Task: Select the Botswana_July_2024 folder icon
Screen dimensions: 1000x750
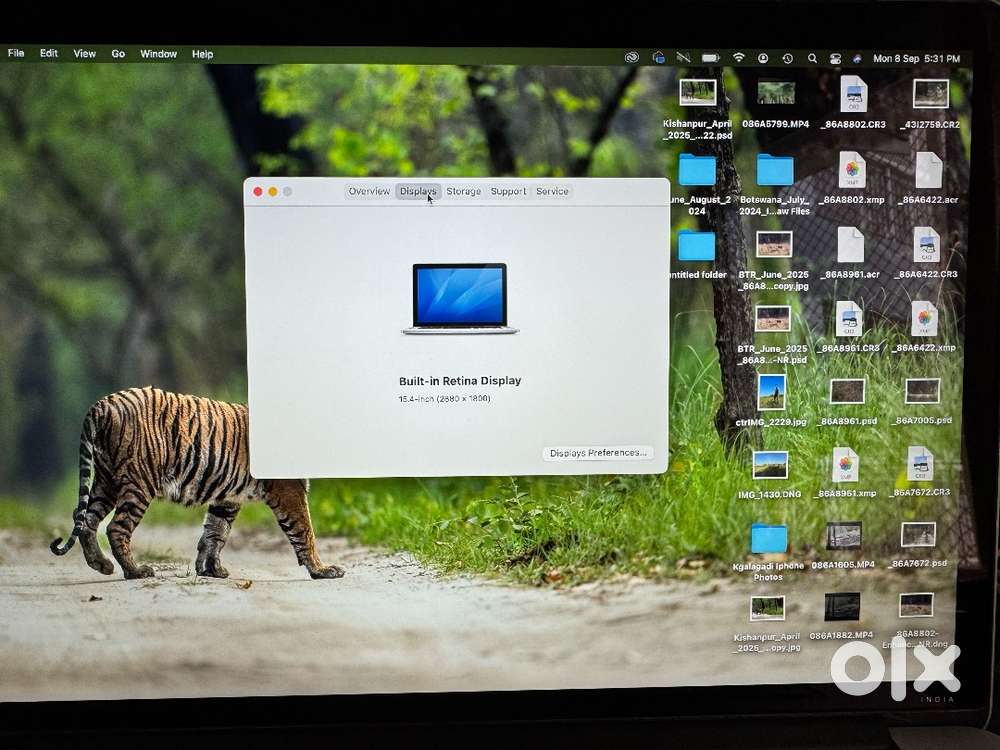Action: pyautogui.click(x=774, y=170)
